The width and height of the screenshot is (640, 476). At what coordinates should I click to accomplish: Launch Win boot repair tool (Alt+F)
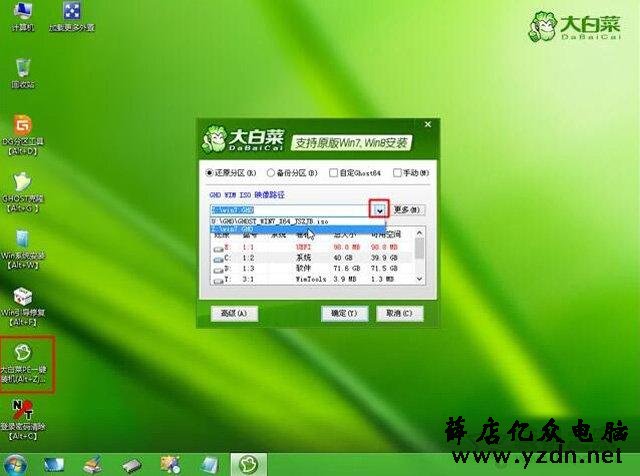23,307
